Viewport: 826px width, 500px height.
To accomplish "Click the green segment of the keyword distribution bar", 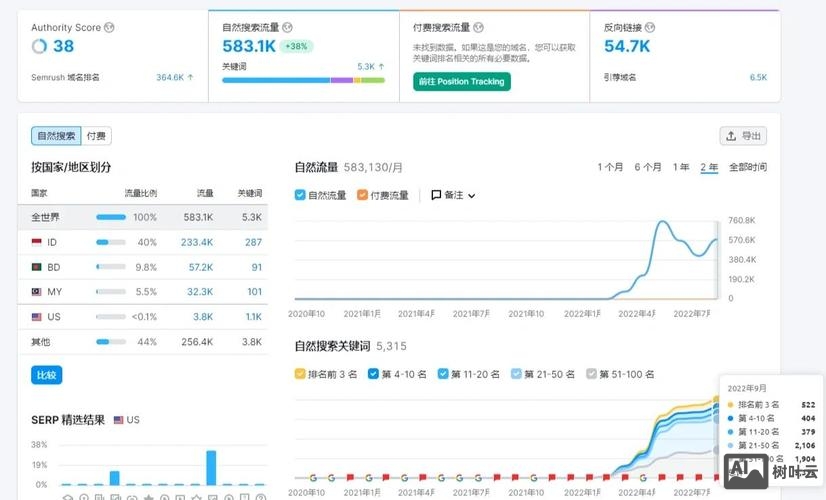I will pos(373,80).
